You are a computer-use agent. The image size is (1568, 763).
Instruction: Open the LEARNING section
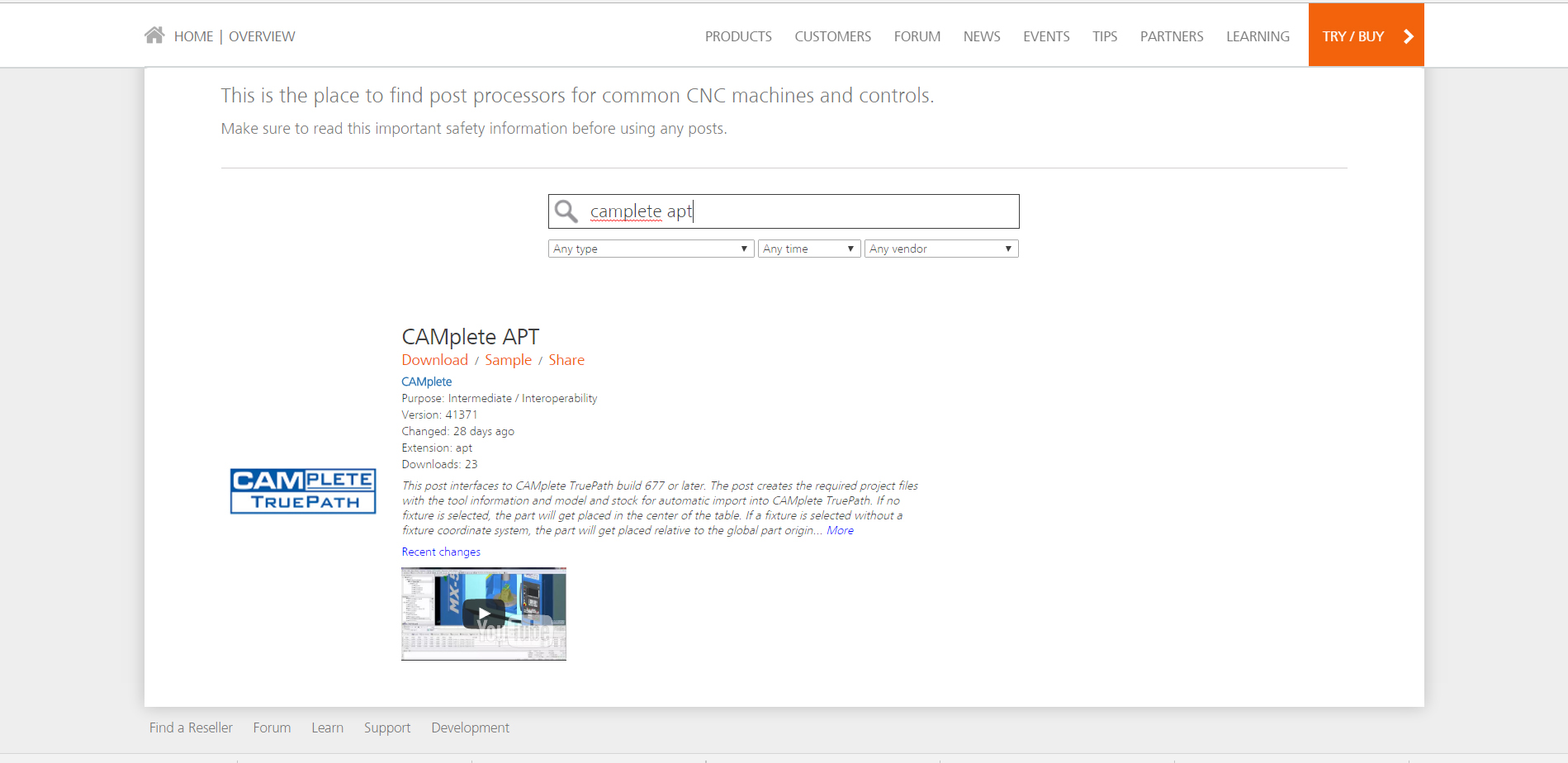click(1258, 36)
